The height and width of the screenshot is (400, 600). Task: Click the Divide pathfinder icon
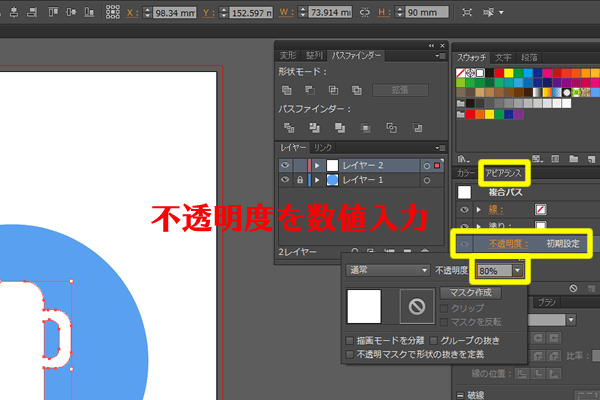289,128
